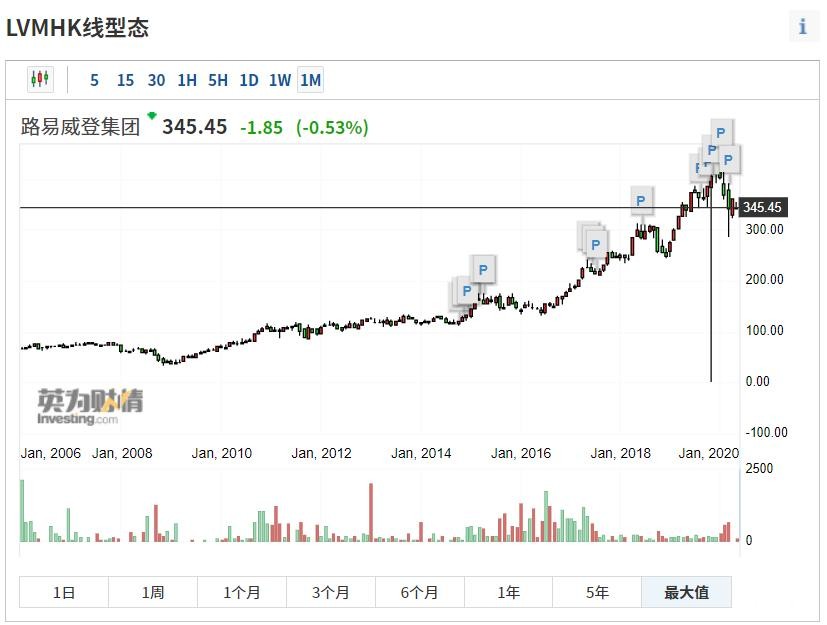The width and height of the screenshot is (827, 625).
Task: Choose the 1D interval
Action: click(249, 80)
